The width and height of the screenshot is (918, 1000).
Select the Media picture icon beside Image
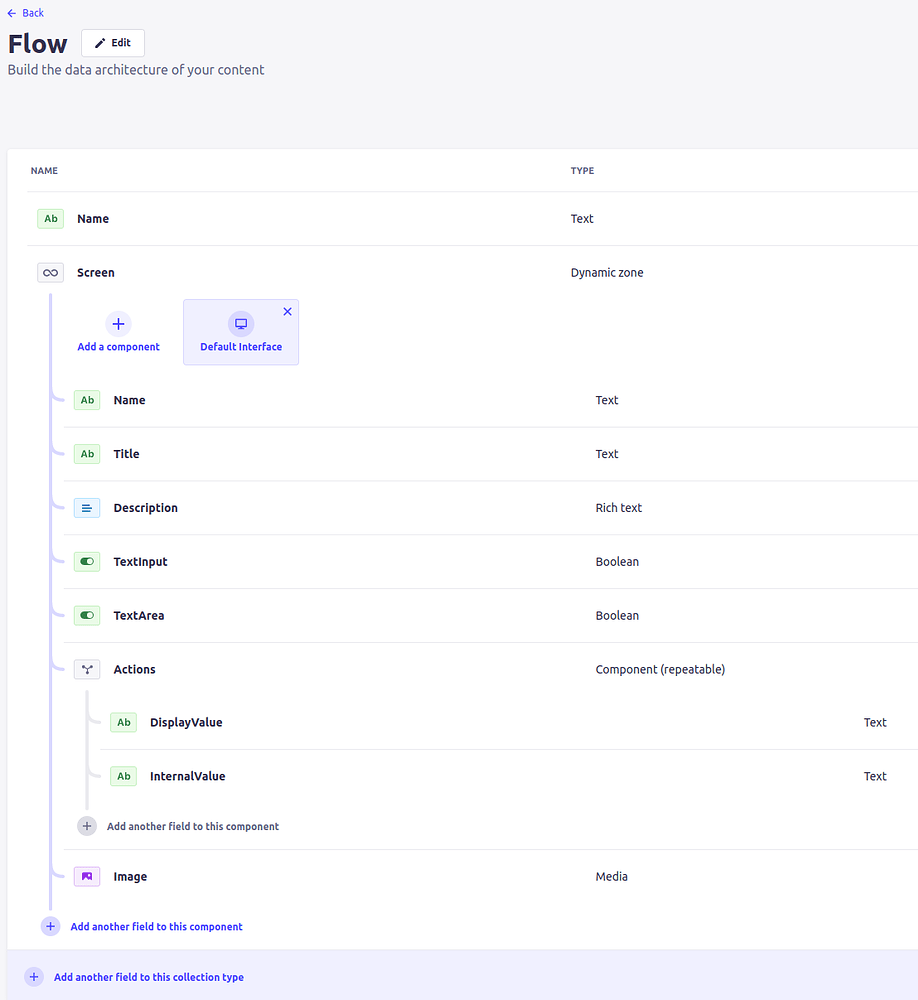pyautogui.click(x=87, y=876)
